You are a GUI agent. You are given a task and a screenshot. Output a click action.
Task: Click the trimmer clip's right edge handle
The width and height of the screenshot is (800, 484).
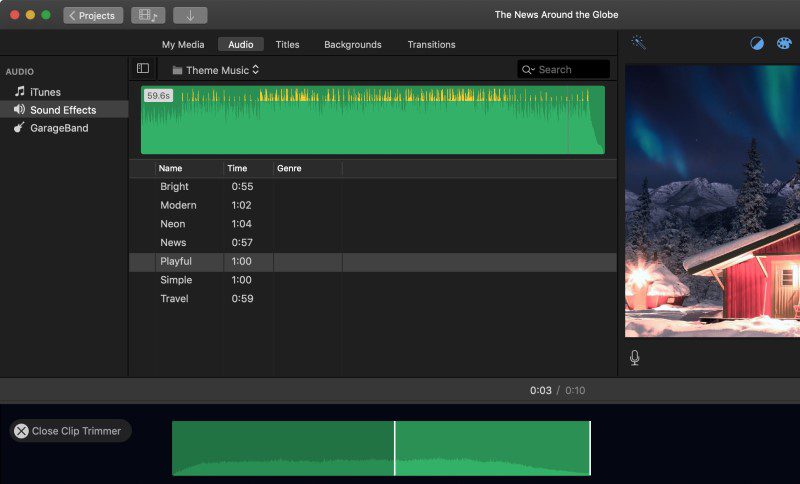(590, 448)
